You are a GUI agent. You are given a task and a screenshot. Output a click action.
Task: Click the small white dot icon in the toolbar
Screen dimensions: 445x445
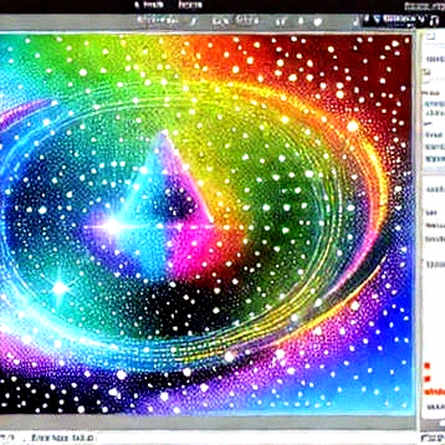pos(301,21)
